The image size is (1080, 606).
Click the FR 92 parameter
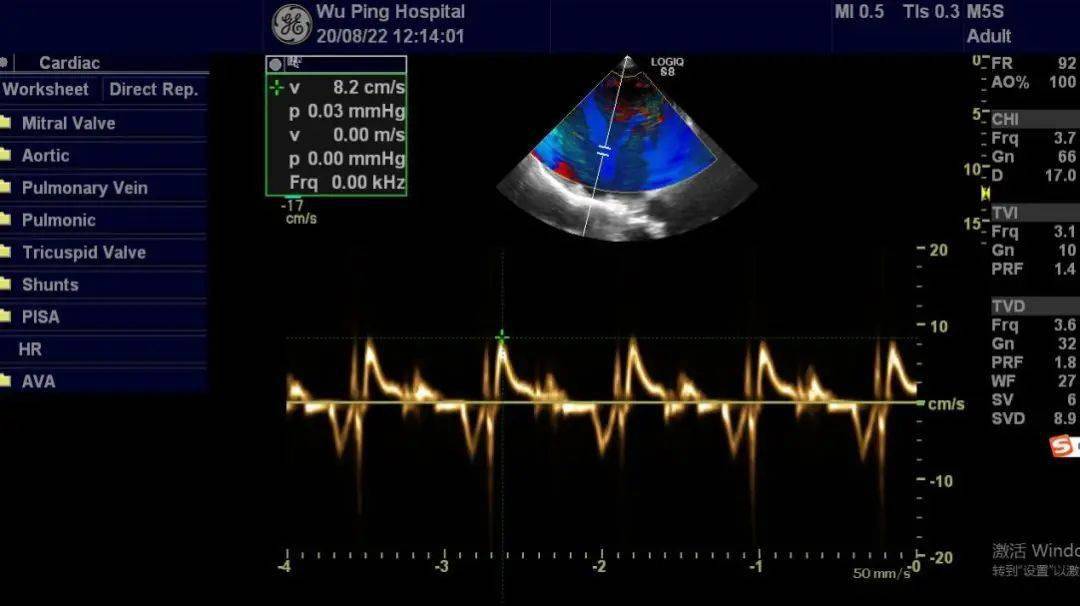coord(1034,63)
